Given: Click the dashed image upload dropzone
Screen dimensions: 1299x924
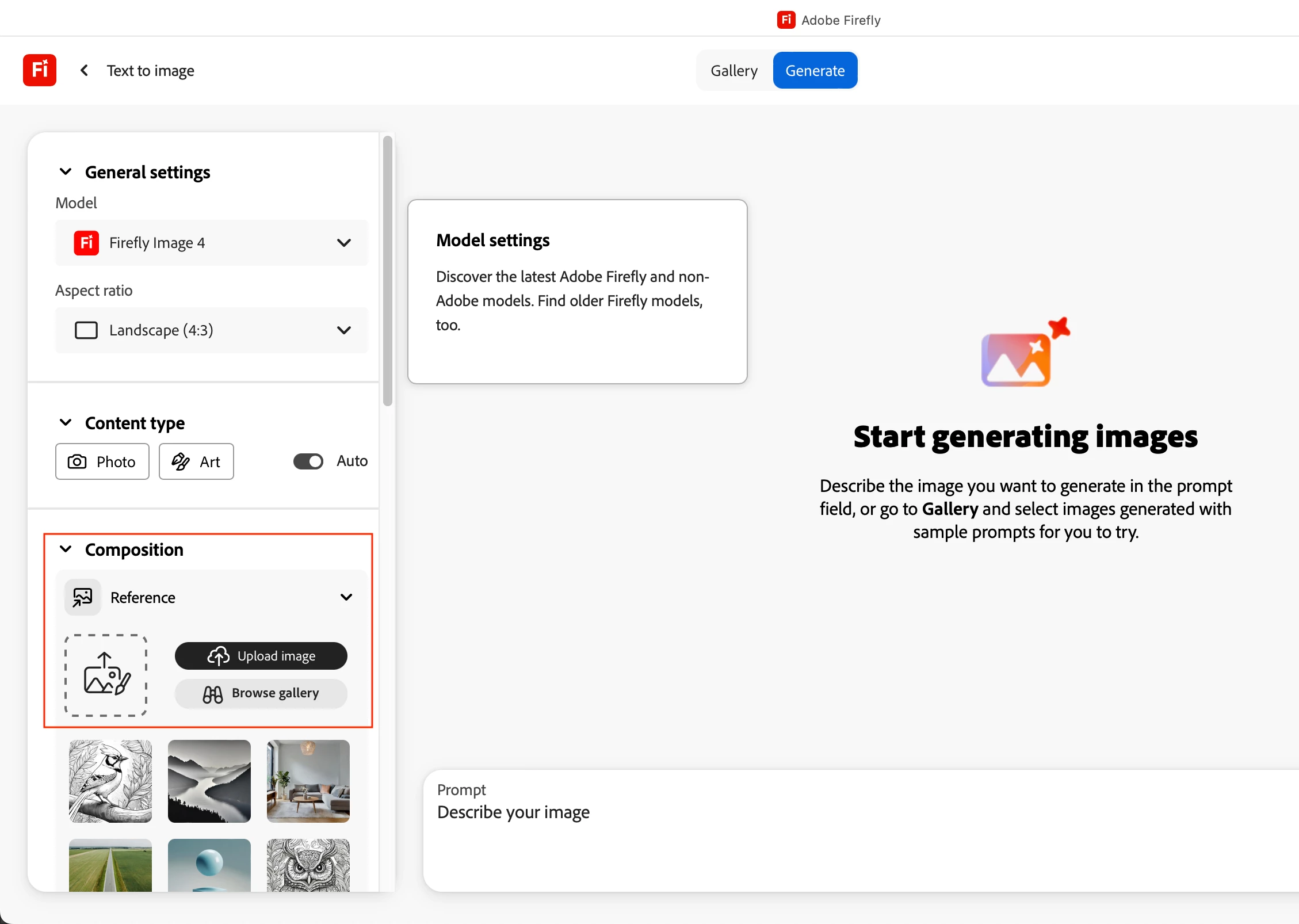Looking at the screenshot, I should (106, 675).
